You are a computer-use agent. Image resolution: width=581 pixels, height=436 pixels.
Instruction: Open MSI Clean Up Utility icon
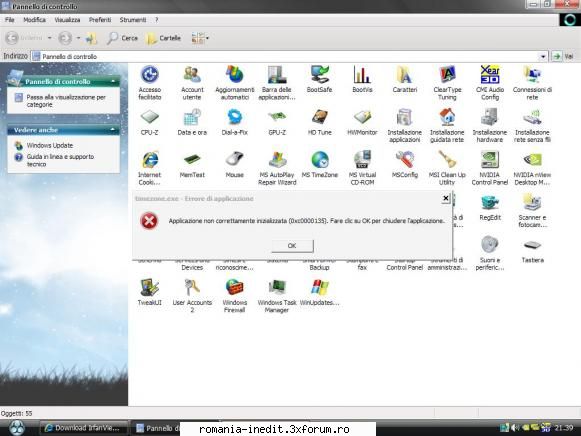point(447,168)
